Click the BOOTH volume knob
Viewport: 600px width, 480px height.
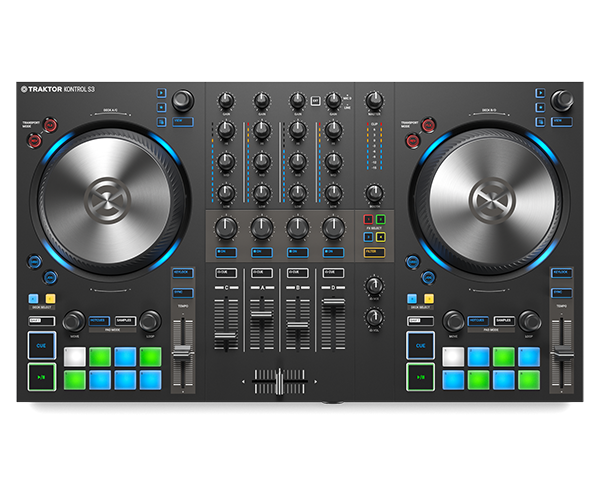[x=374, y=193]
